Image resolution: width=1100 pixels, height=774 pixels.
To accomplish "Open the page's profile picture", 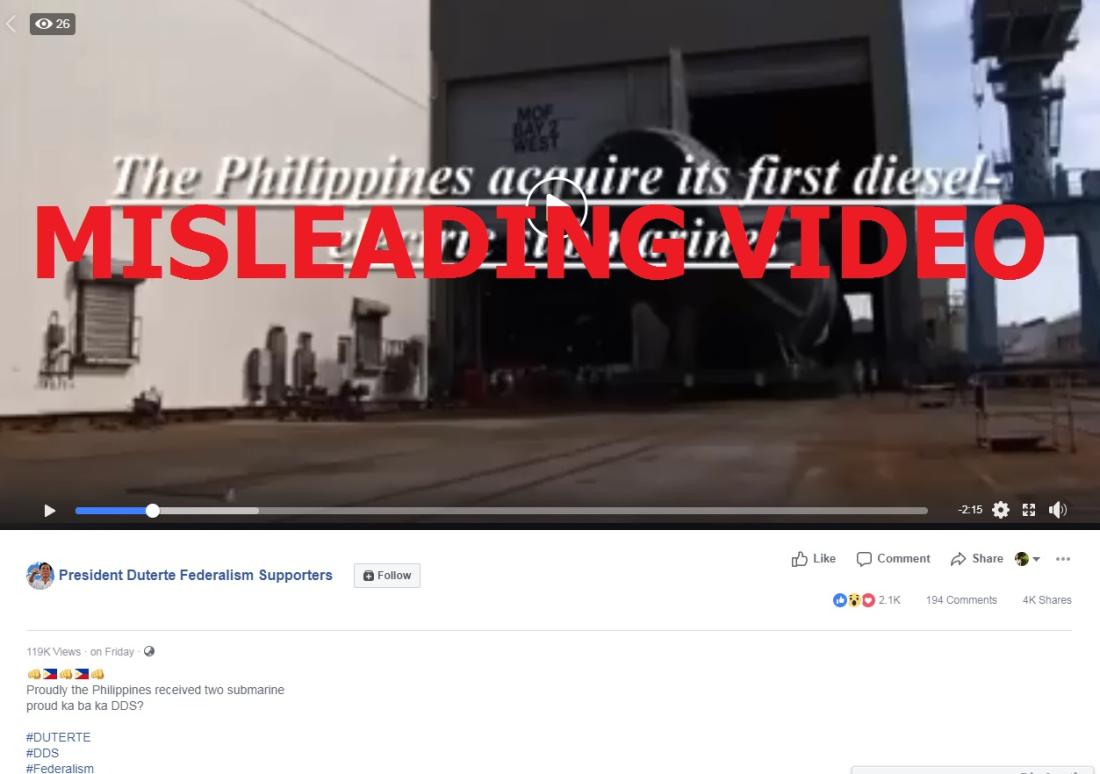I will pyautogui.click(x=40, y=575).
